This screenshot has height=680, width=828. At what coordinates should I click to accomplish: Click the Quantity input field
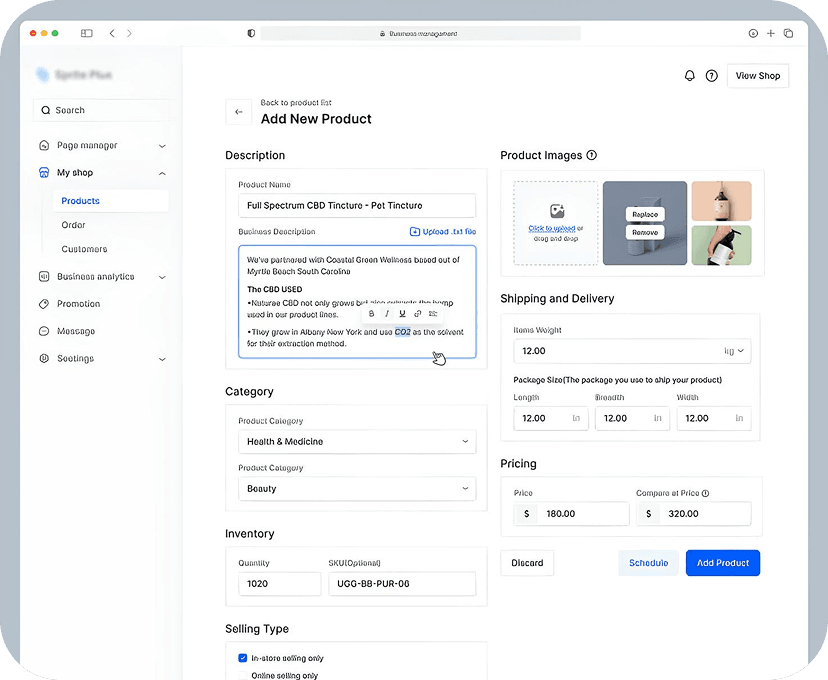[279, 583]
